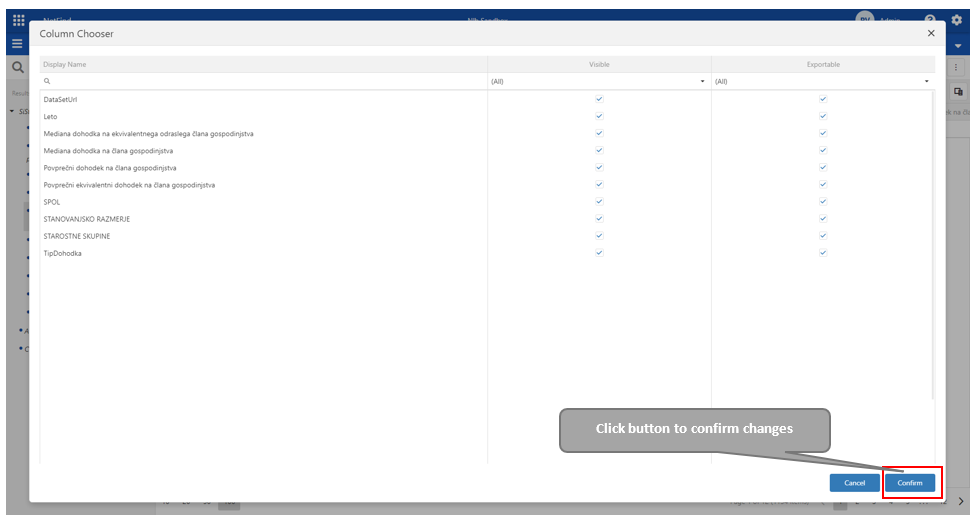
Task: Click the magnifier search icon in left sidebar
Action: (17, 68)
